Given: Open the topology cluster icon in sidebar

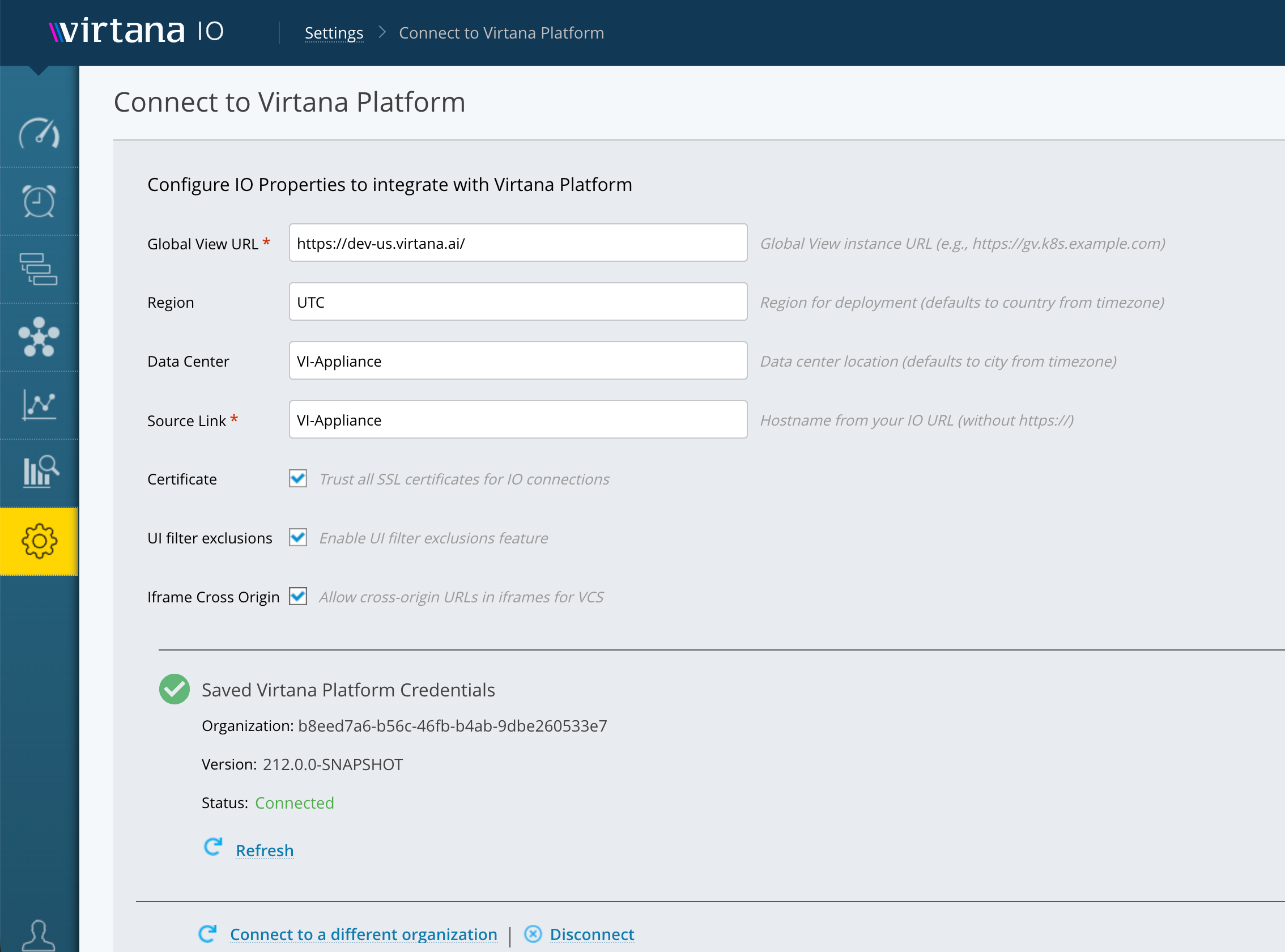Looking at the screenshot, I should coord(39,337).
